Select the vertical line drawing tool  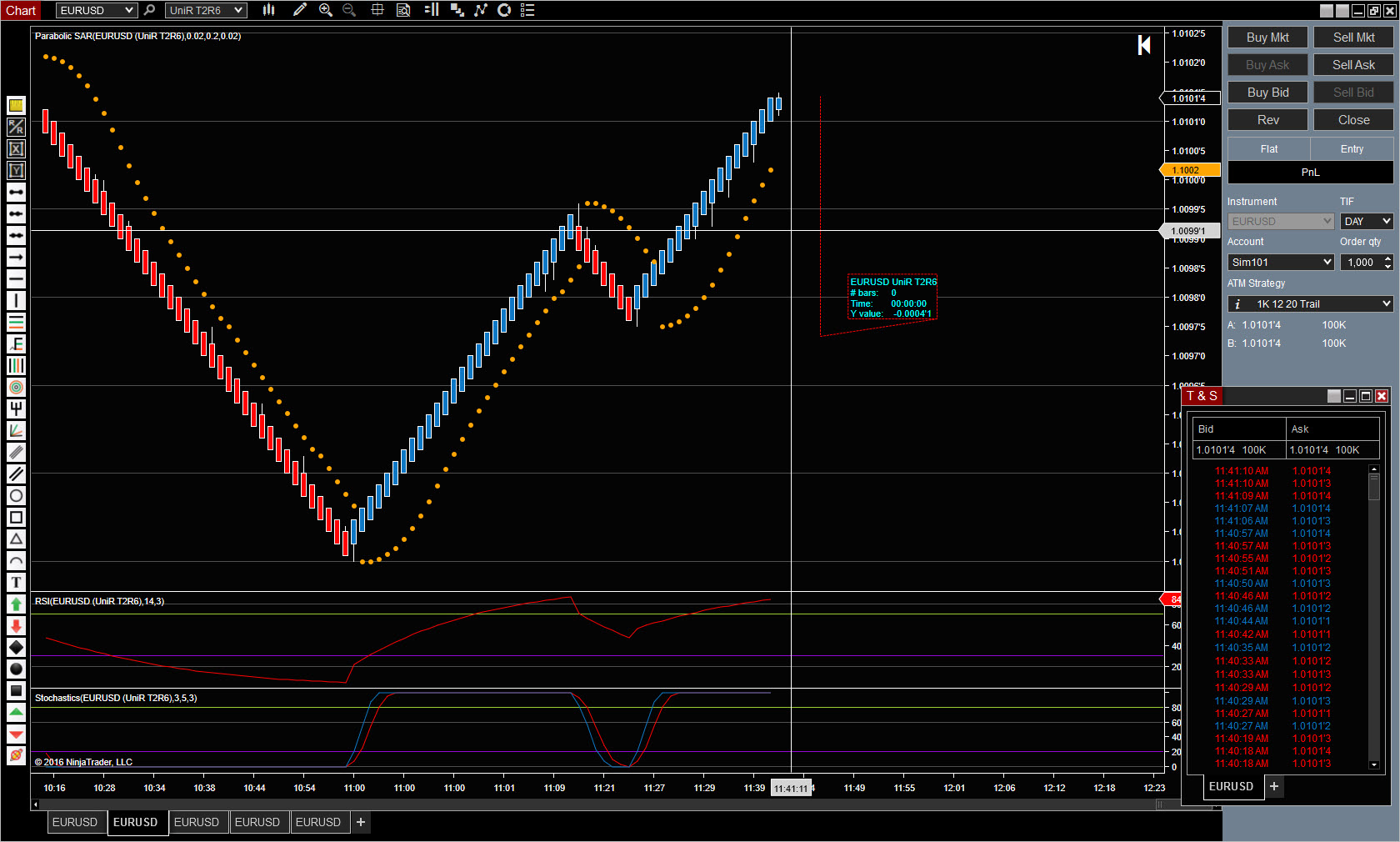tap(16, 300)
